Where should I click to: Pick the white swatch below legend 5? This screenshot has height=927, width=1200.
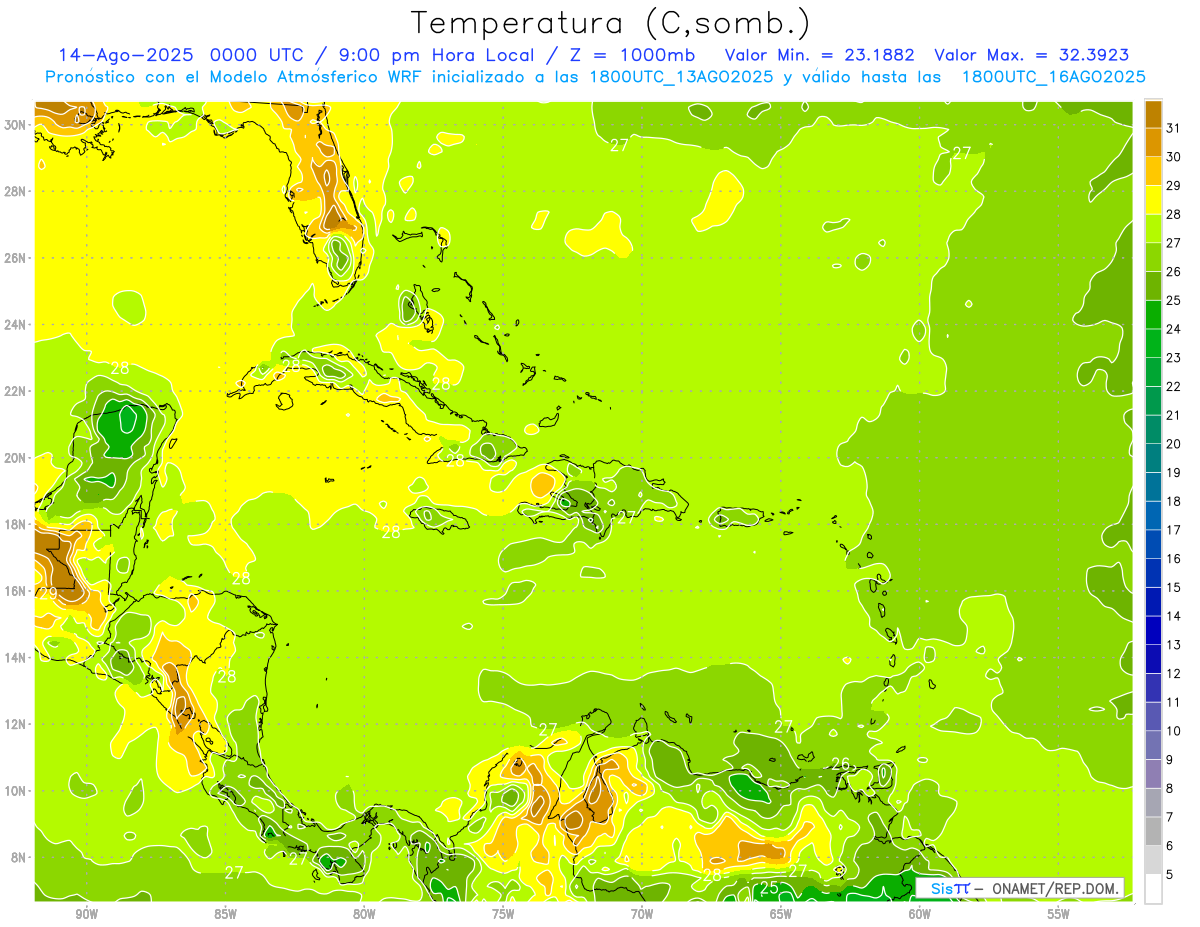(1153, 889)
